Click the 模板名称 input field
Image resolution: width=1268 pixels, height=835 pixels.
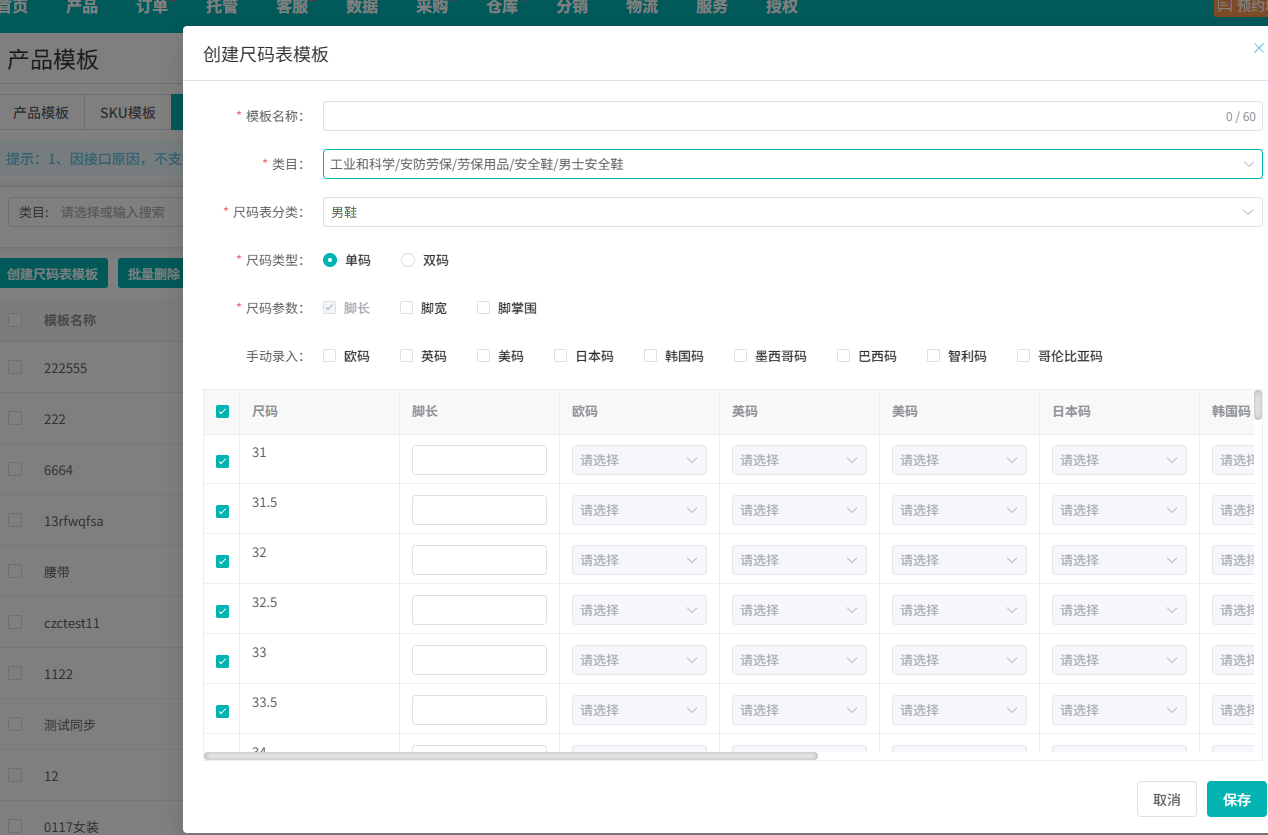[x=792, y=116]
